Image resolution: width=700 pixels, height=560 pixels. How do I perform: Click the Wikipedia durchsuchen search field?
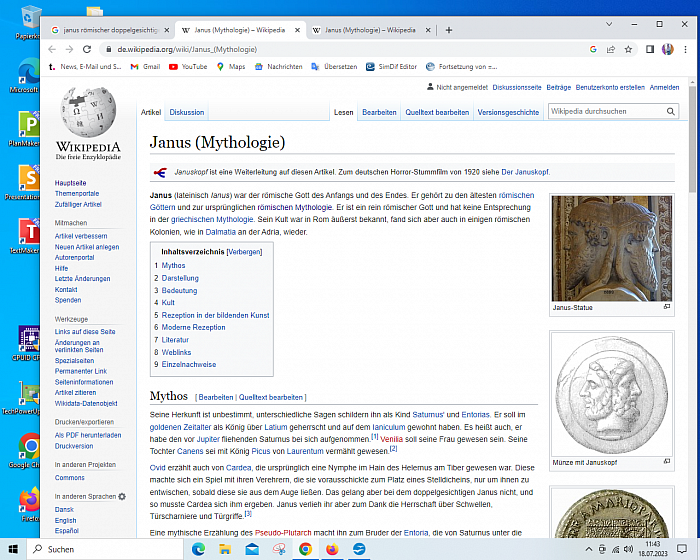click(x=606, y=112)
